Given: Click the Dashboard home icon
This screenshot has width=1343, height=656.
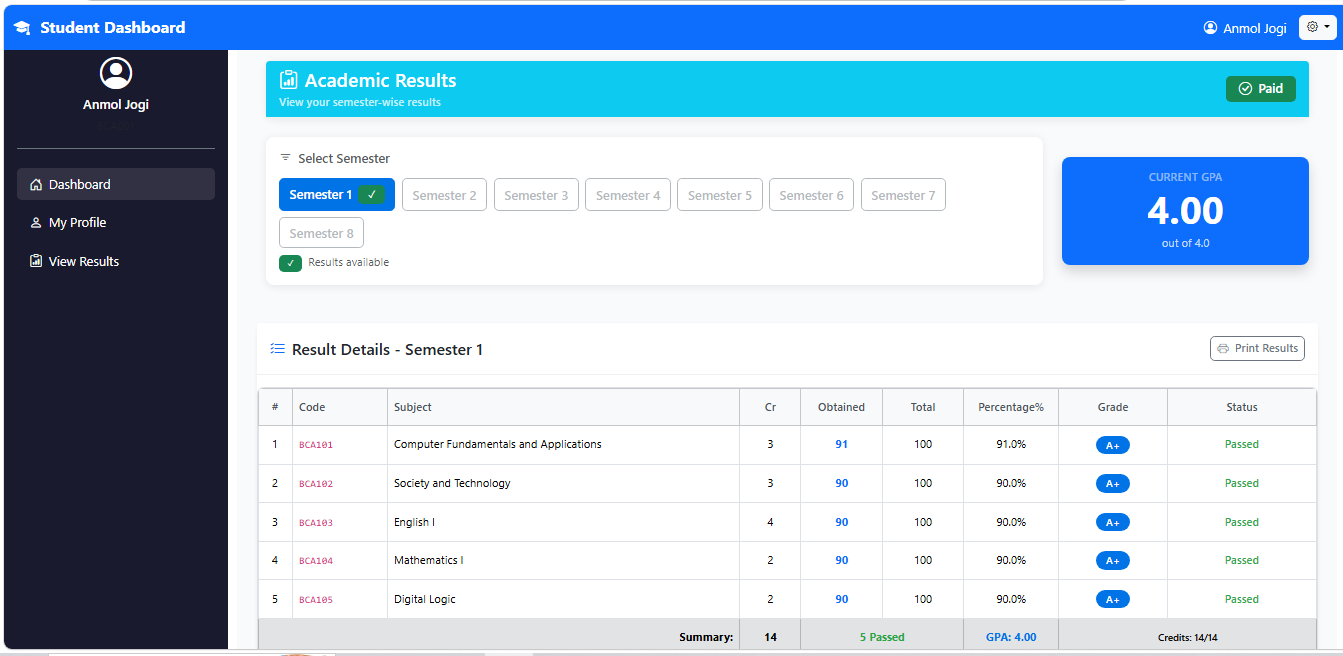Looking at the screenshot, I should 36,184.
